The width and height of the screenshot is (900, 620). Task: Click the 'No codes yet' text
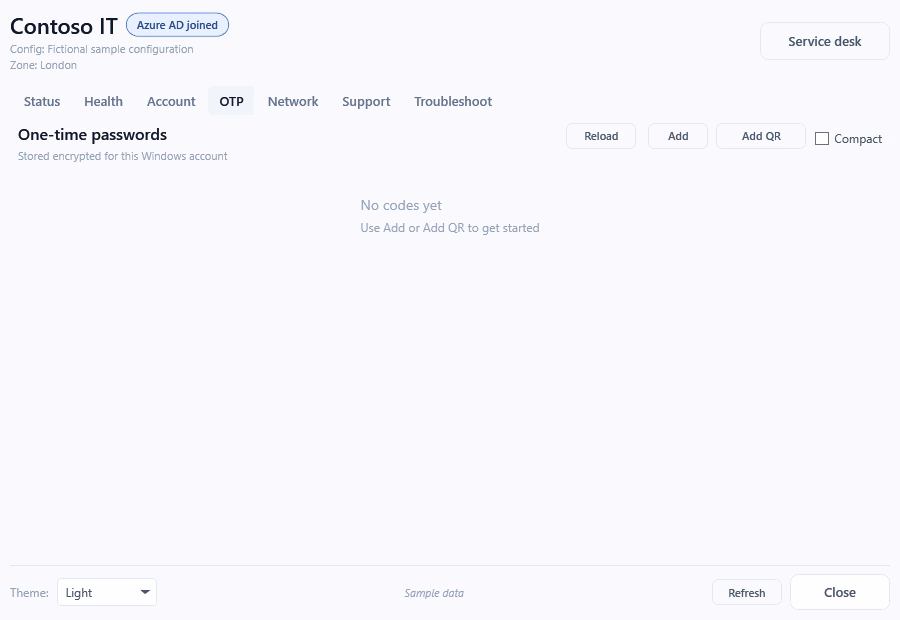(401, 206)
